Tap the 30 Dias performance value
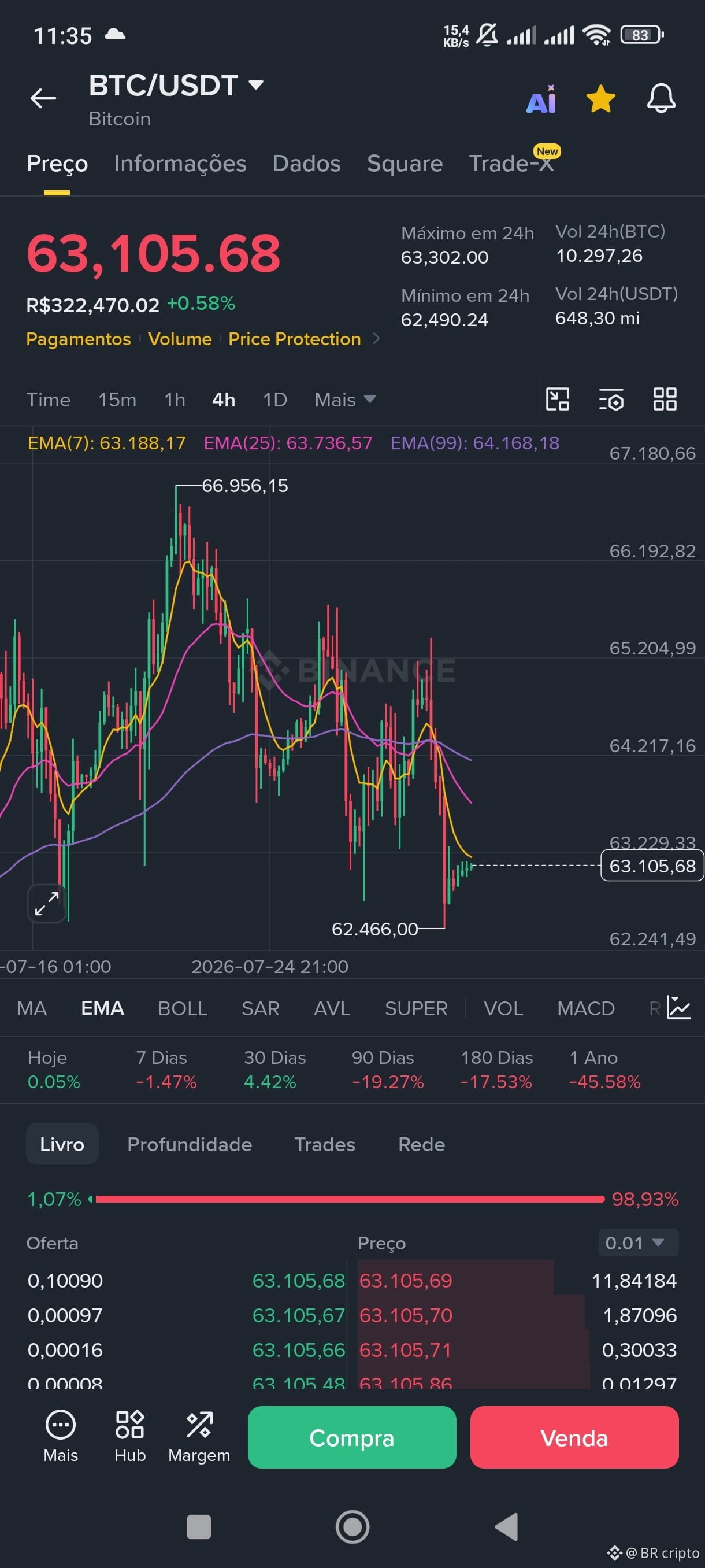The height and width of the screenshot is (1568, 705). 270,1082
